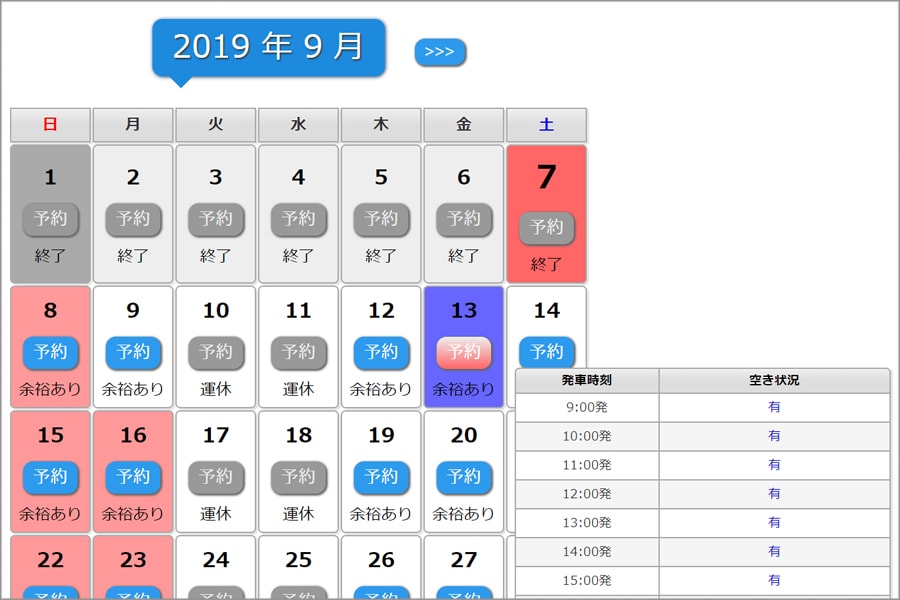Image resolution: width=900 pixels, height=600 pixels.
Task: Click the grey 予約 button on day 2
Action: point(133,219)
